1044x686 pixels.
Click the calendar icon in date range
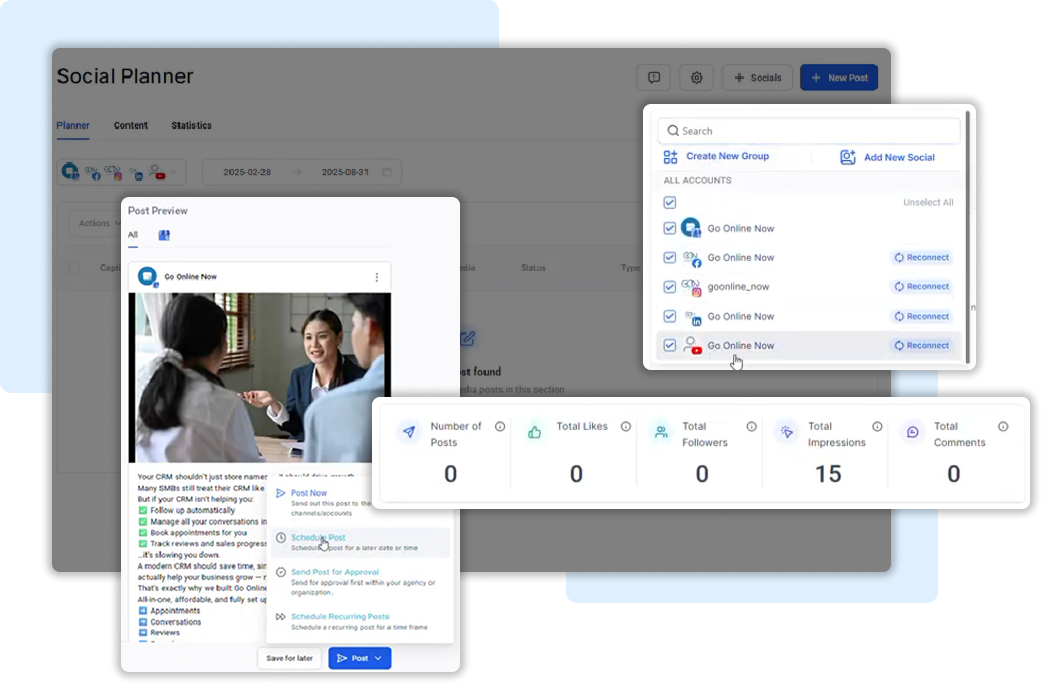tap(387, 172)
